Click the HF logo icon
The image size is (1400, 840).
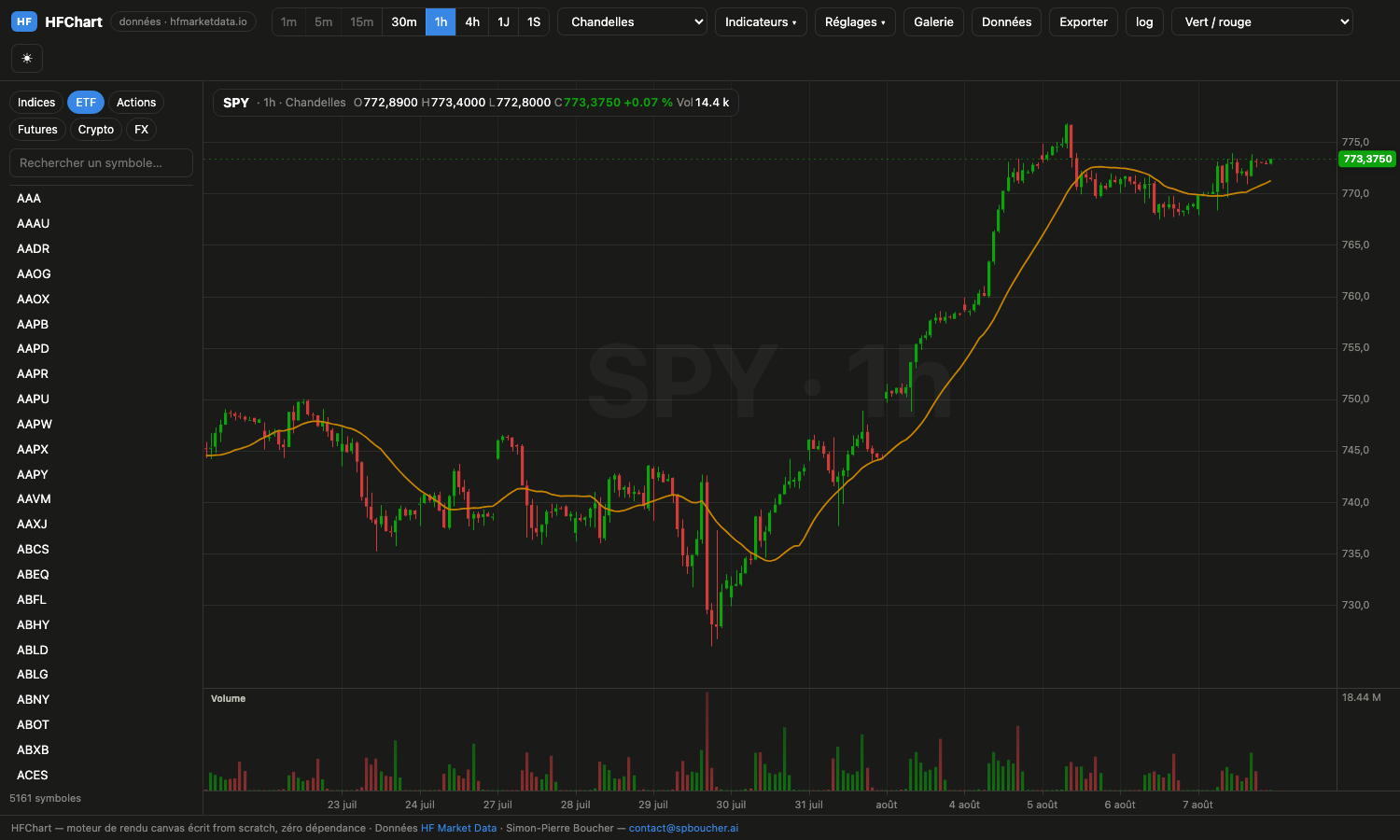point(24,21)
